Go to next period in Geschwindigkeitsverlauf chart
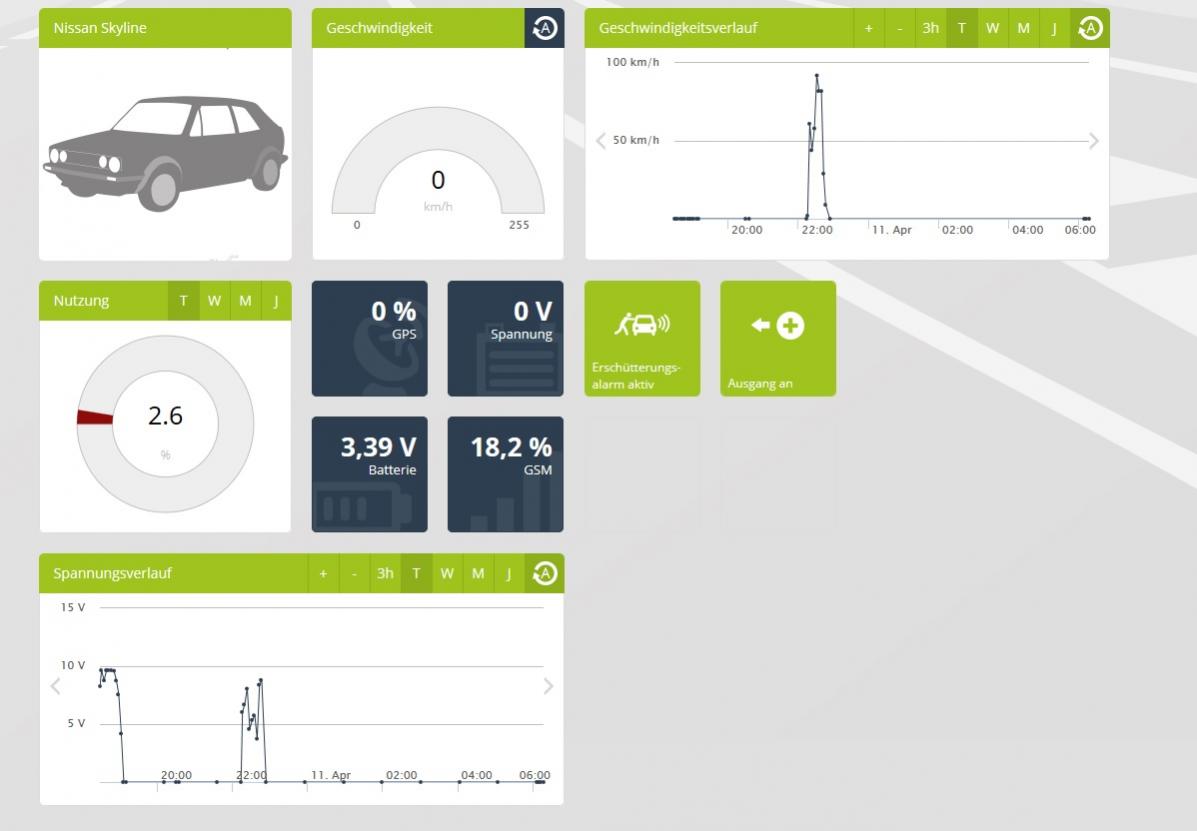The image size is (1197, 831). tap(1093, 141)
